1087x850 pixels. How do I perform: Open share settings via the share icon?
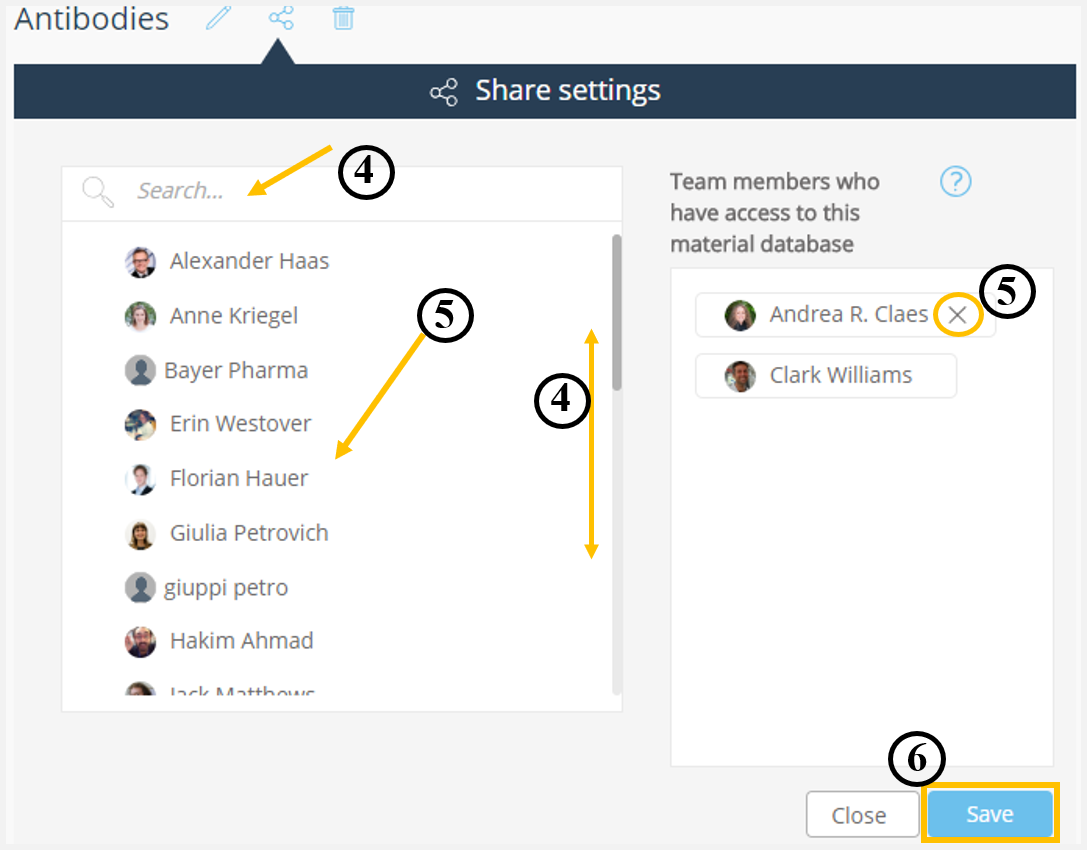point(281,17)
